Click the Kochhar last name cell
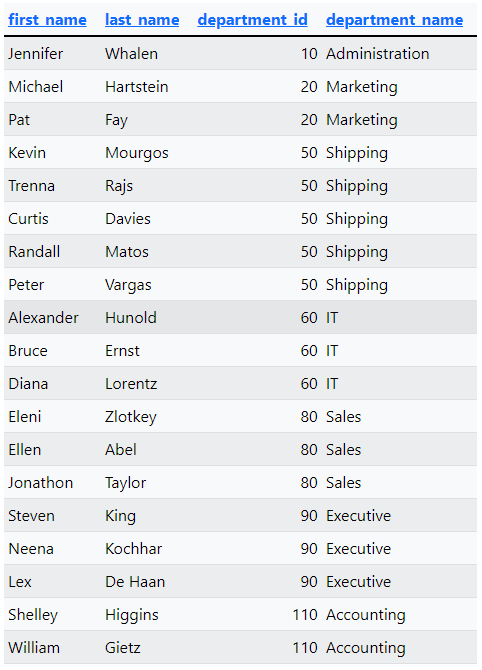The height and width of the screenshot is (670, 482). tap(133, 549)
